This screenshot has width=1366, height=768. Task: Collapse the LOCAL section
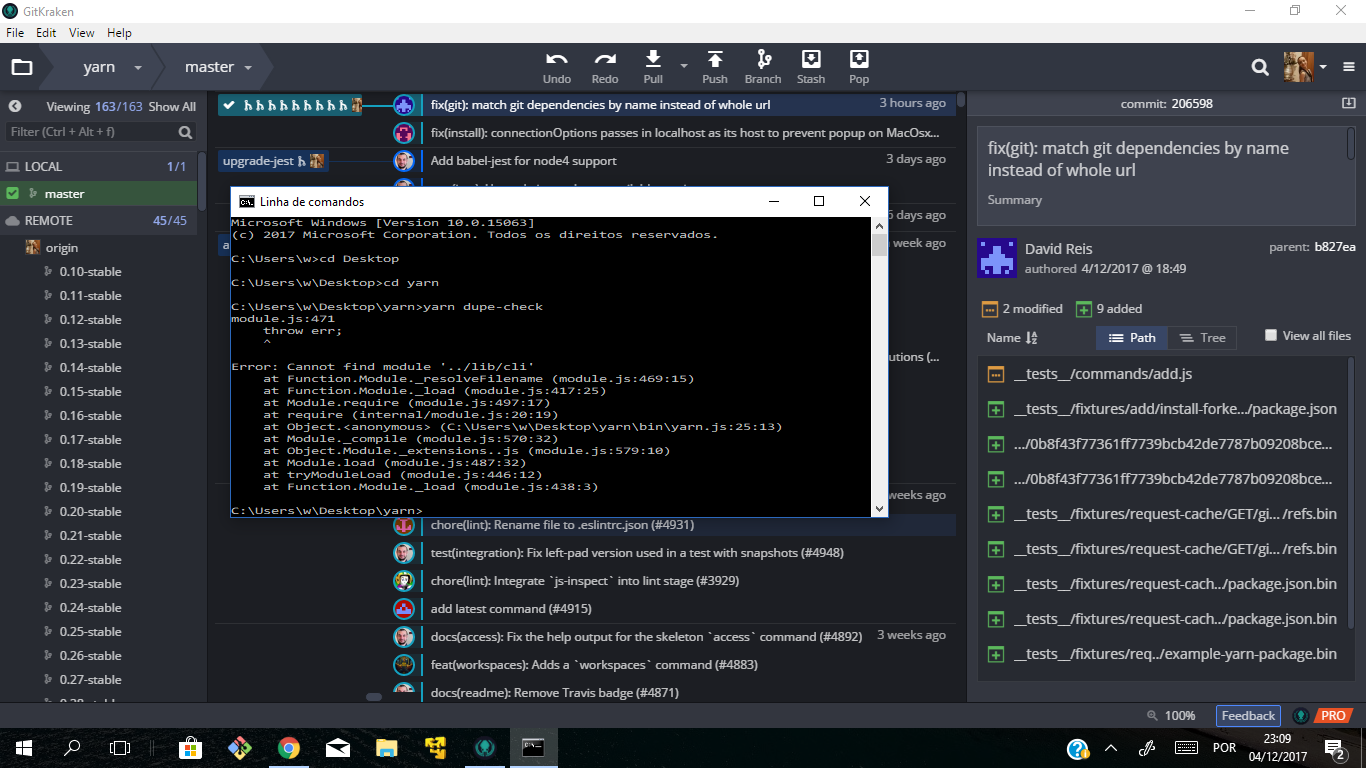[x=97, y=166]
